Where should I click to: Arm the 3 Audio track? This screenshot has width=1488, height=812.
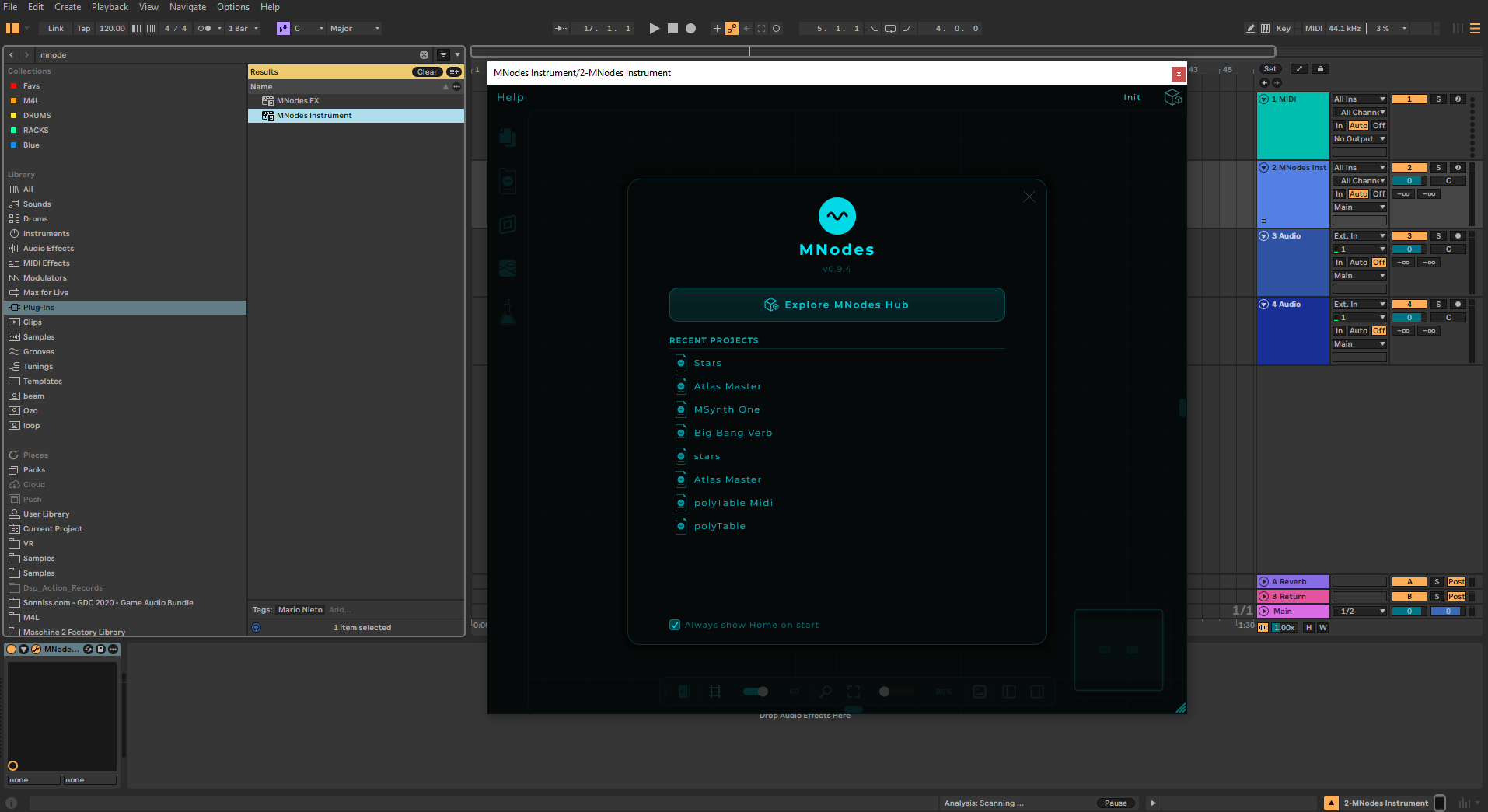1458,236
